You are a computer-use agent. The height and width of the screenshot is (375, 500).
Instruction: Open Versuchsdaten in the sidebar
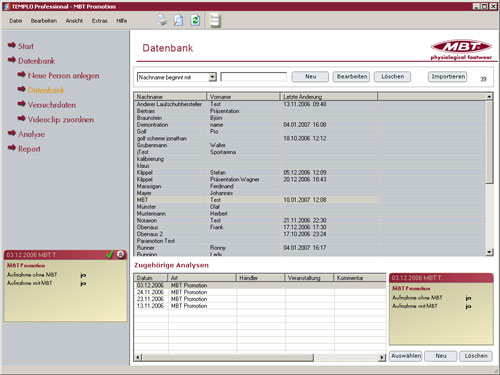click(x=52, y=105)
